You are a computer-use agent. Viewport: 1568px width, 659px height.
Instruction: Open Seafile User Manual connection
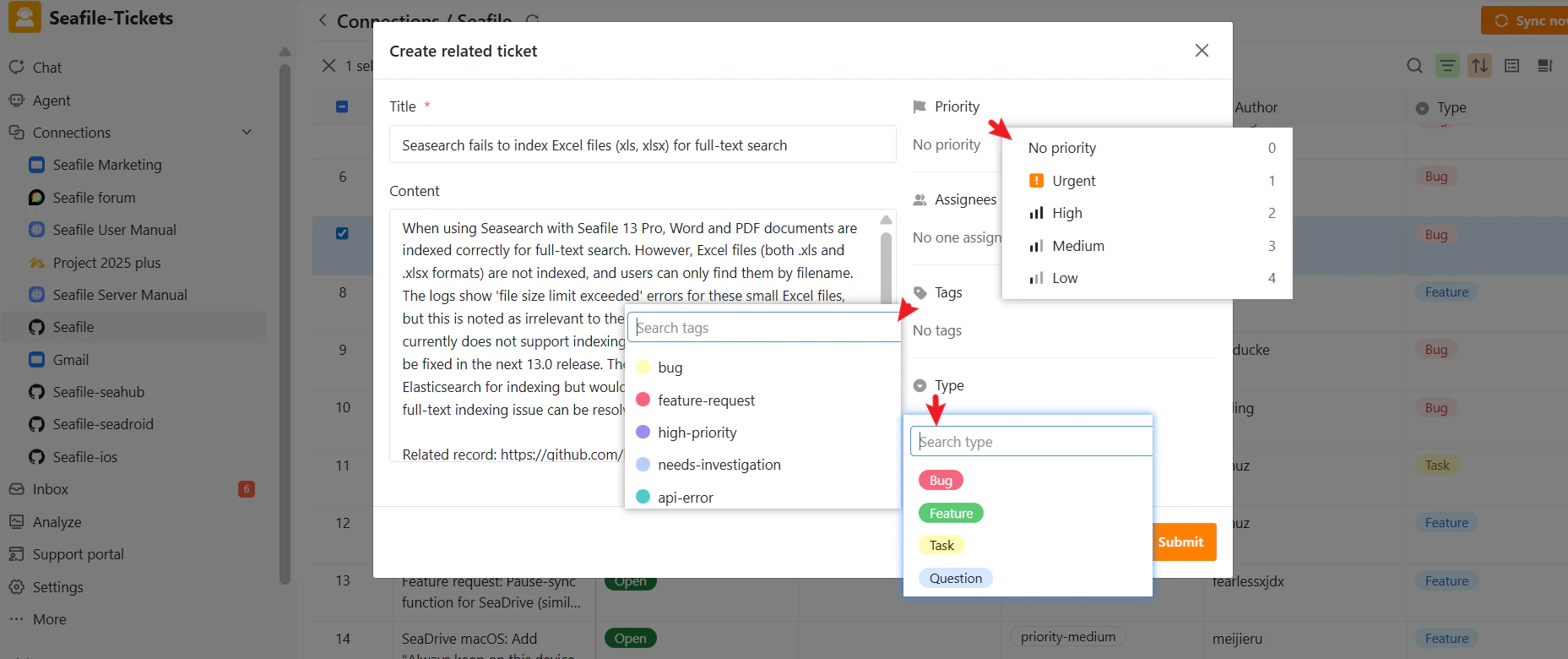click(114, 230)
